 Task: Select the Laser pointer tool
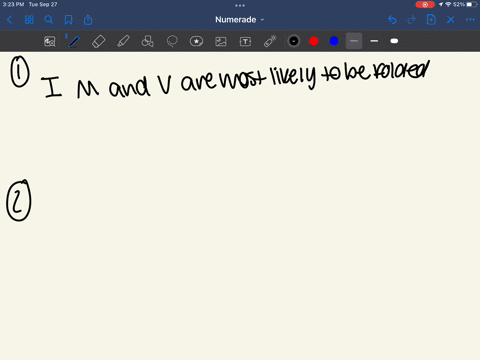[x=270, y=41]
